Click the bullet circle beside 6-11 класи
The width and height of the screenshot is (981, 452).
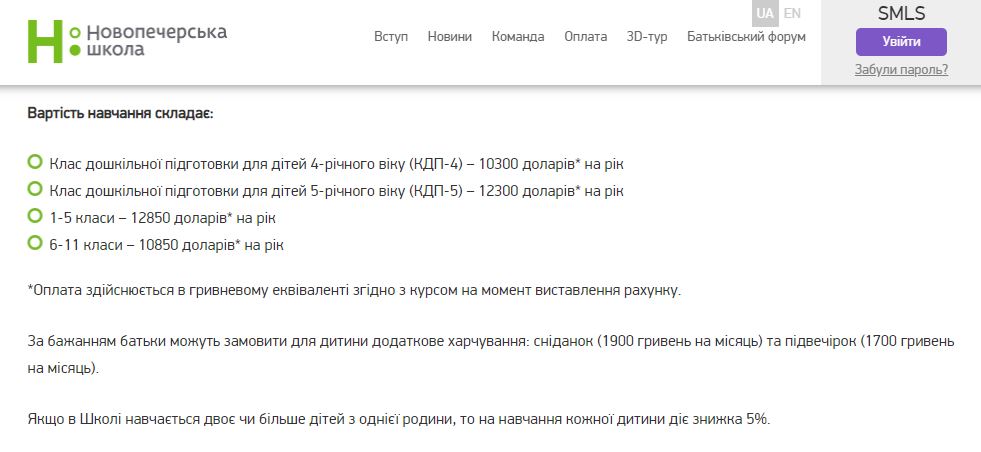tap(35, 243)
